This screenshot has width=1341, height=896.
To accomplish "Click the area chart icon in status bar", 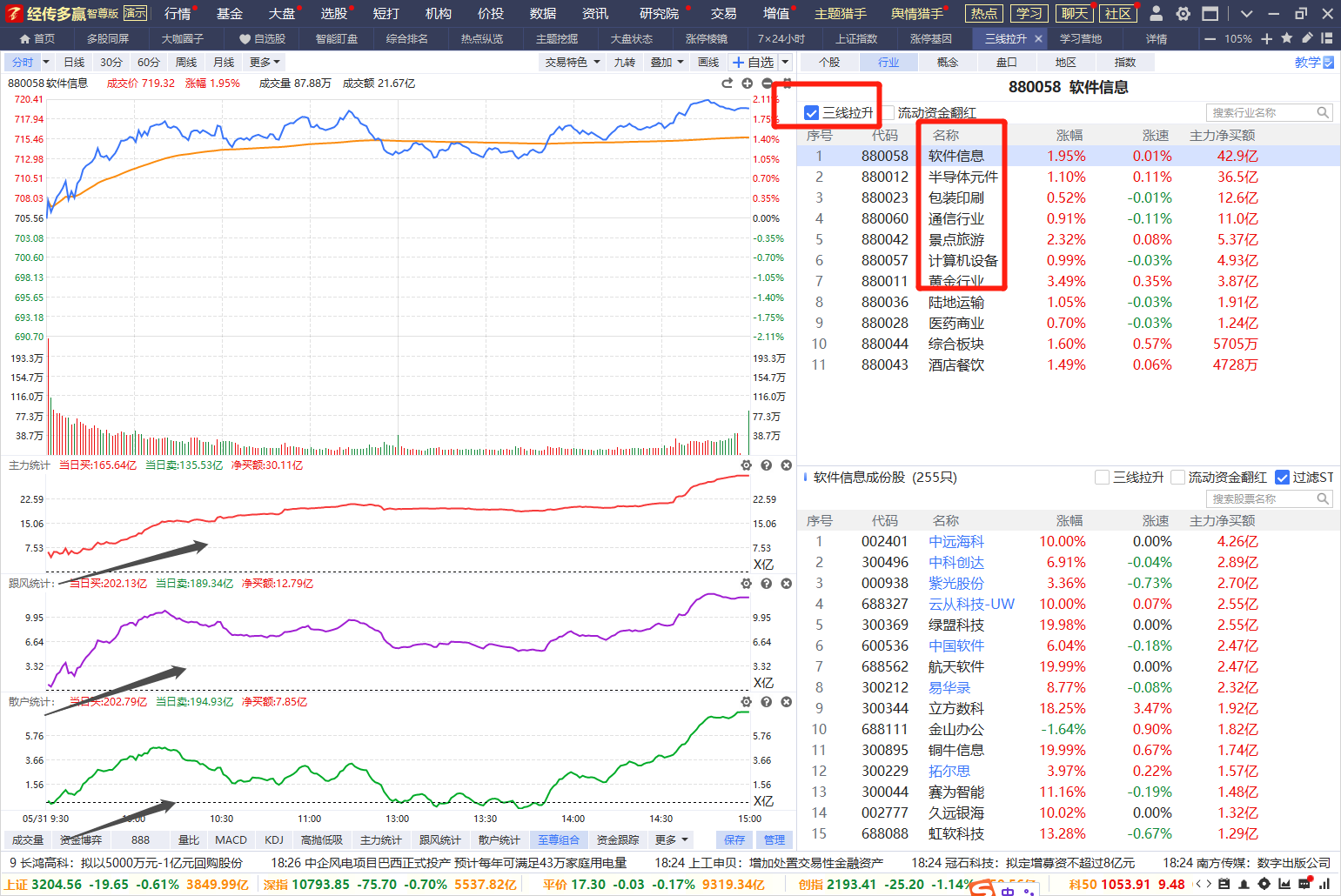I will pyautogui.click(x=1284, y=884).
